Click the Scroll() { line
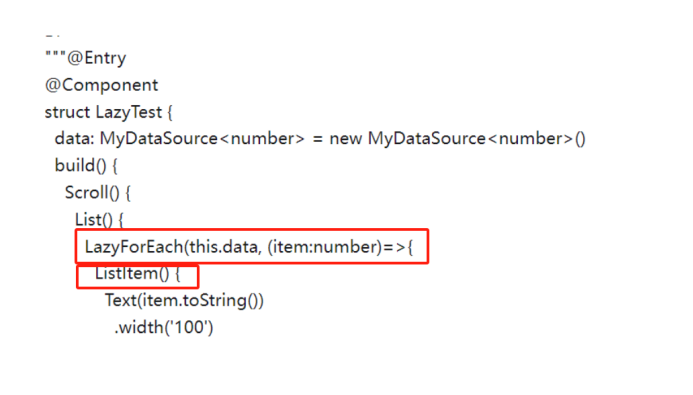This screenshot has width=693, height=395. [x=98, y=193]
